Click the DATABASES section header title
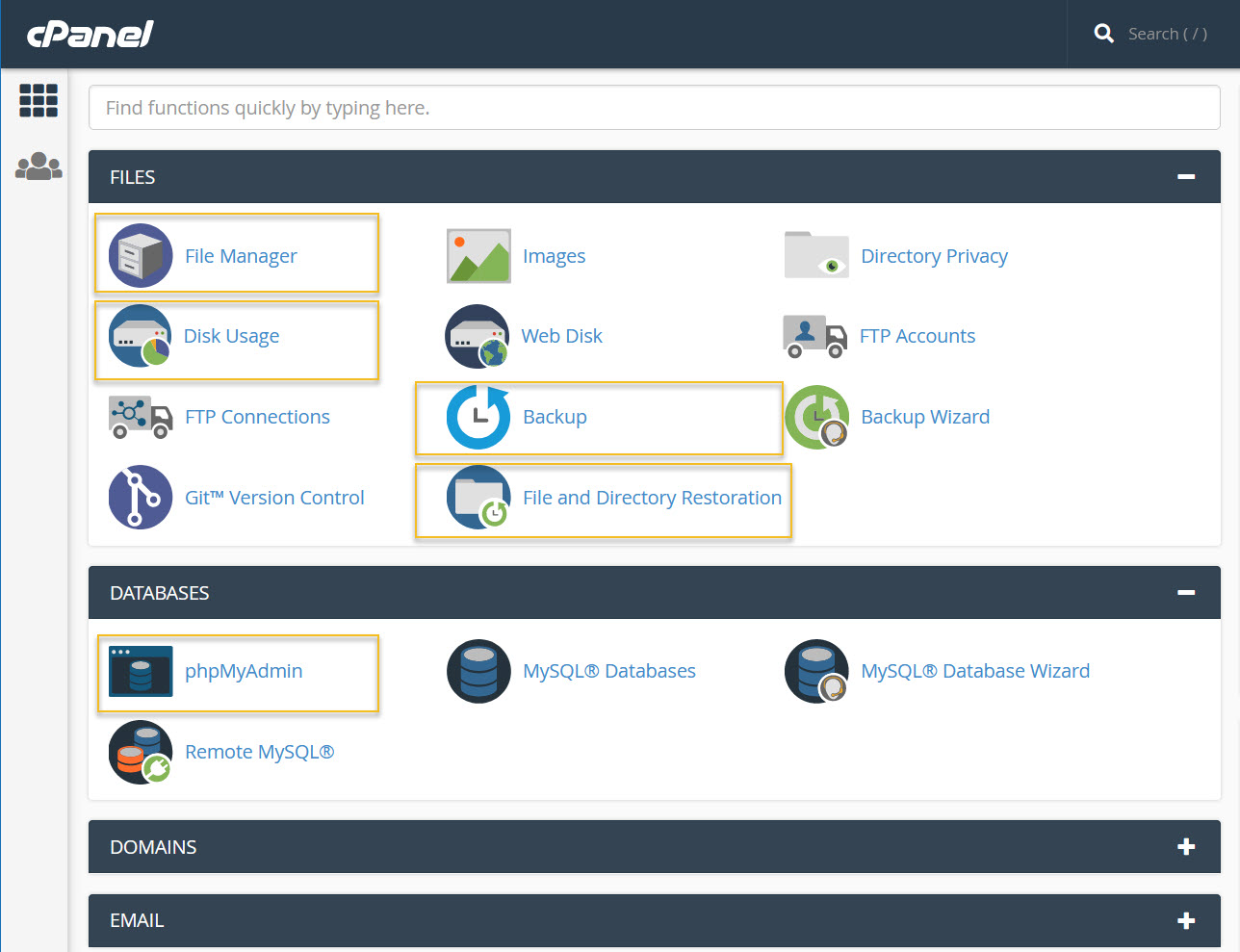Viewport: 1240px width, 952px height. click(x=159, y=593)
